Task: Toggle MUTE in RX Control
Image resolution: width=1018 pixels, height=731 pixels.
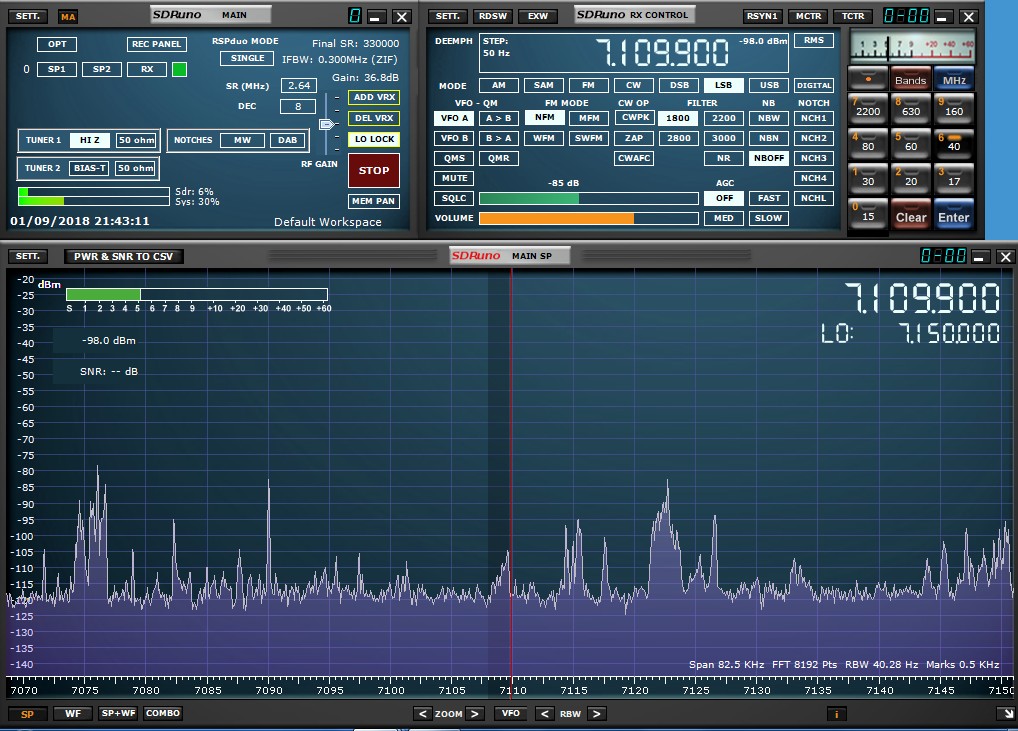Action: (x=454, y=178)
